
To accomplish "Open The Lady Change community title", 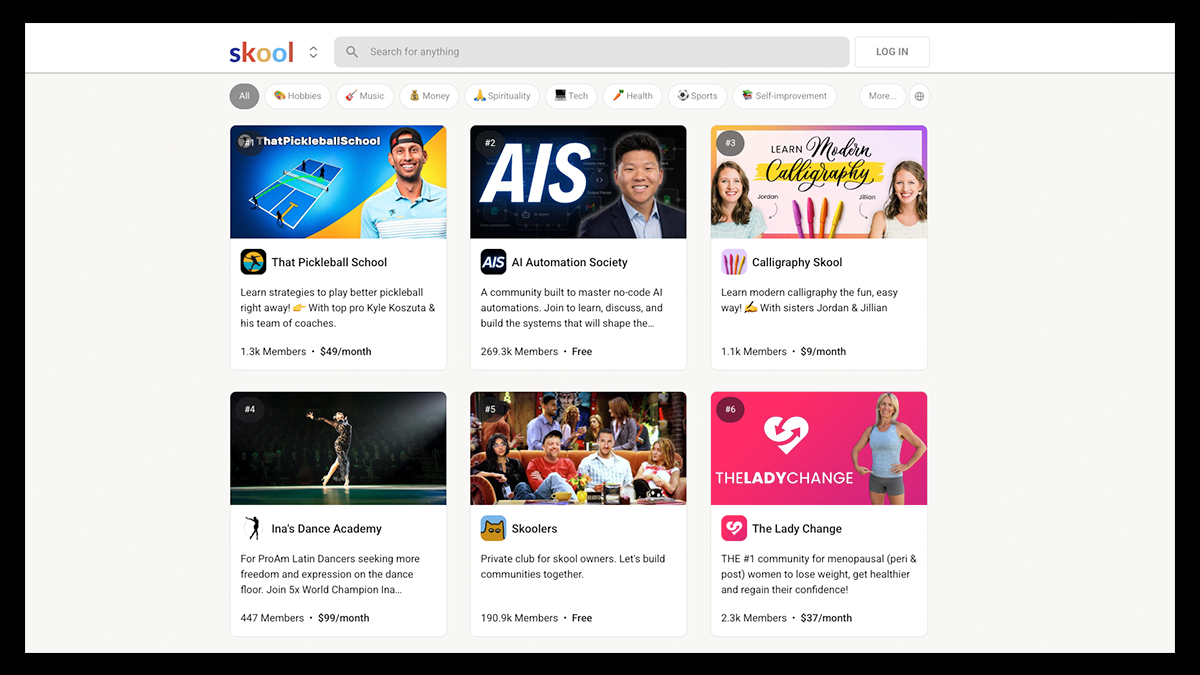I will [797, 528].
